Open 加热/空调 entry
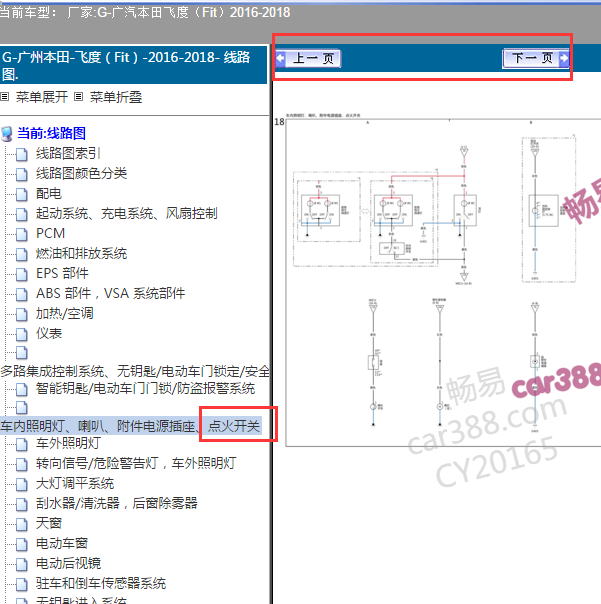This screenshot has height=604, width=601. (x=64, y=314)
